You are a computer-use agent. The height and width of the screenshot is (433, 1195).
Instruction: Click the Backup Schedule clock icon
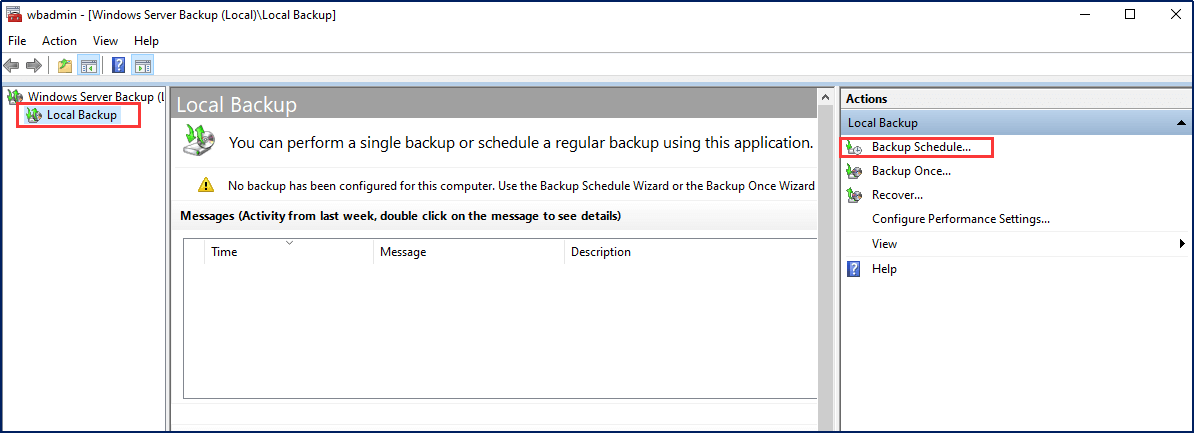(x=854, y=148)
